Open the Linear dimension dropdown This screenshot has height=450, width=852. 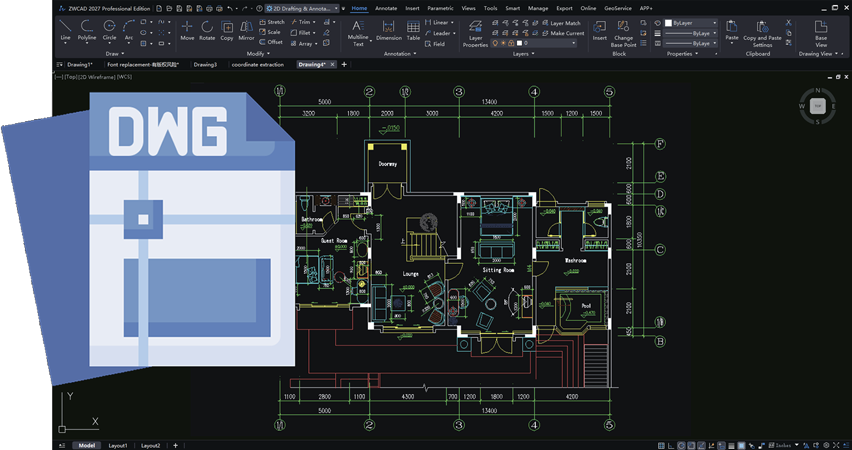(x=452, y=23)
